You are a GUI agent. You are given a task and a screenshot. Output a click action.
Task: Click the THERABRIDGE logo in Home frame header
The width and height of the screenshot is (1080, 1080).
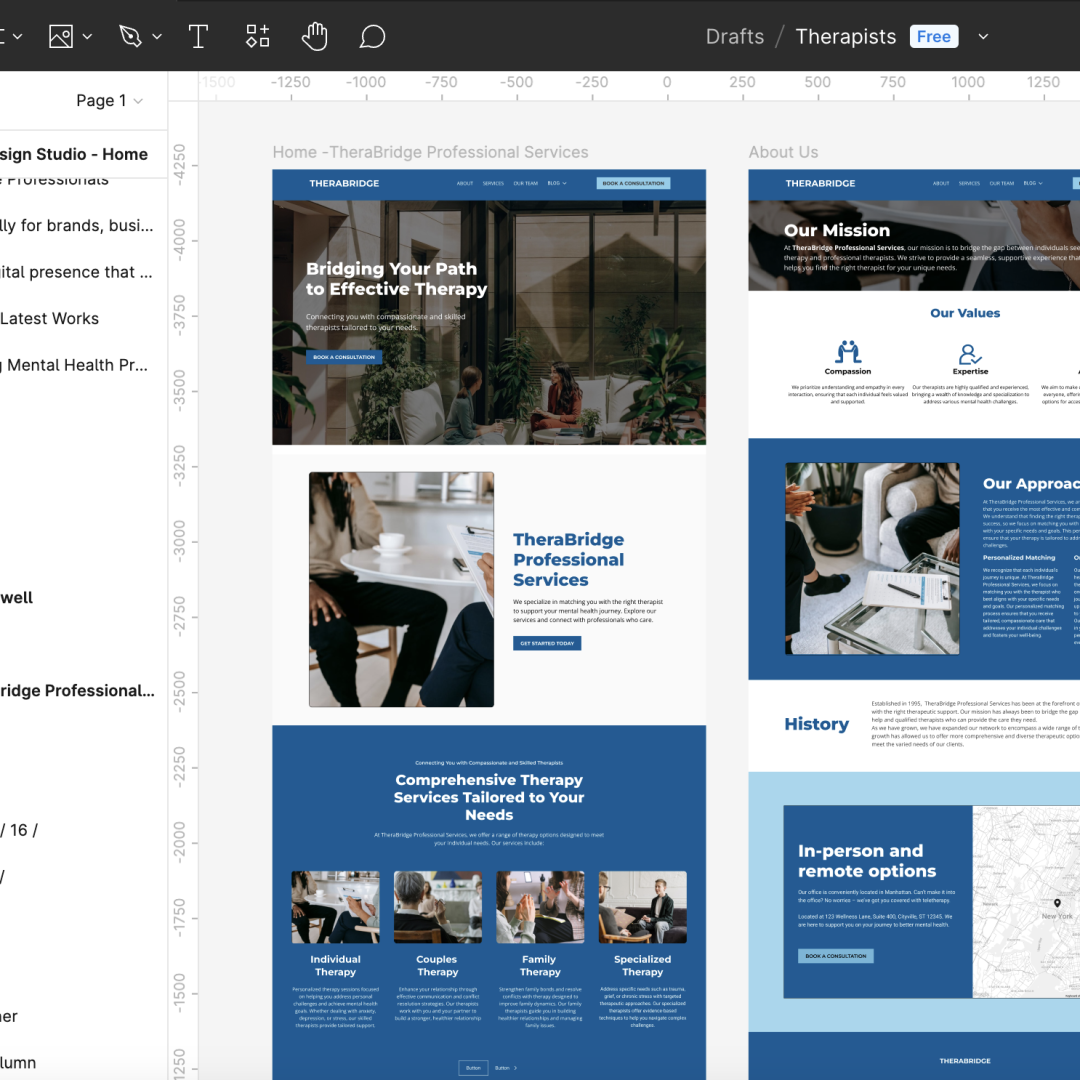click(344, 183)
